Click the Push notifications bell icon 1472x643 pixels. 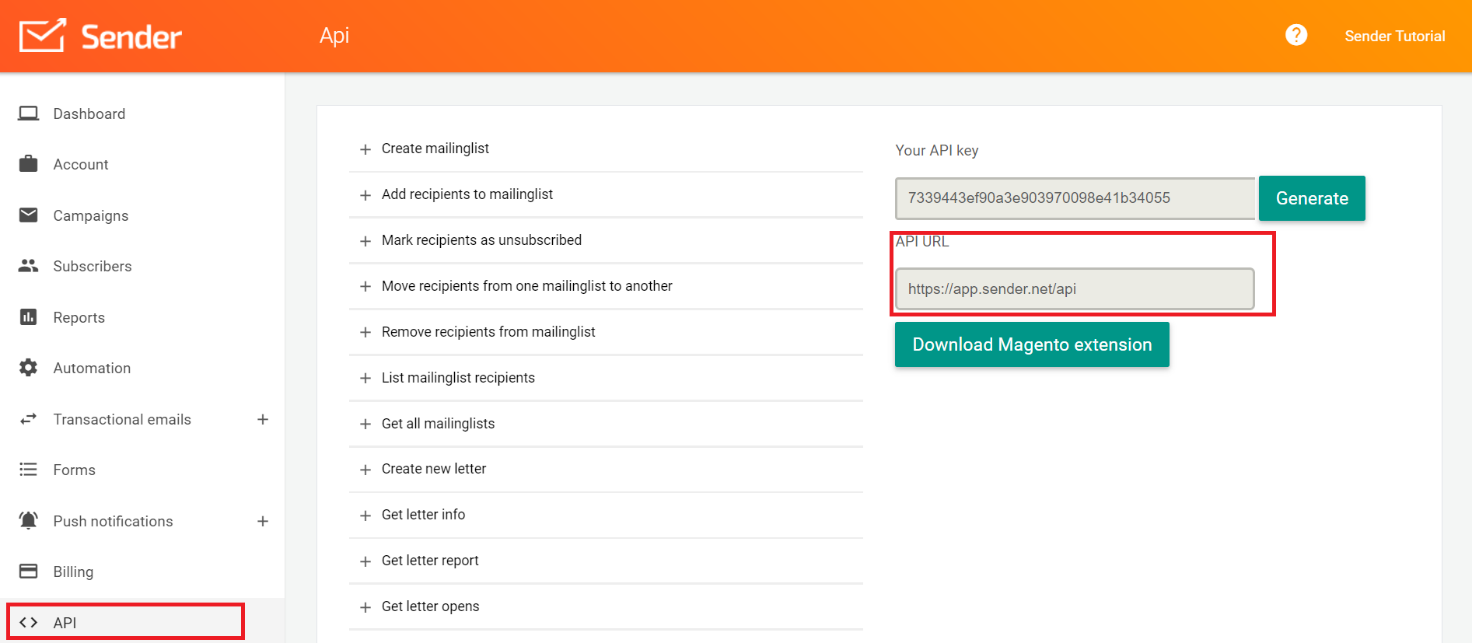tap(28, 521)
